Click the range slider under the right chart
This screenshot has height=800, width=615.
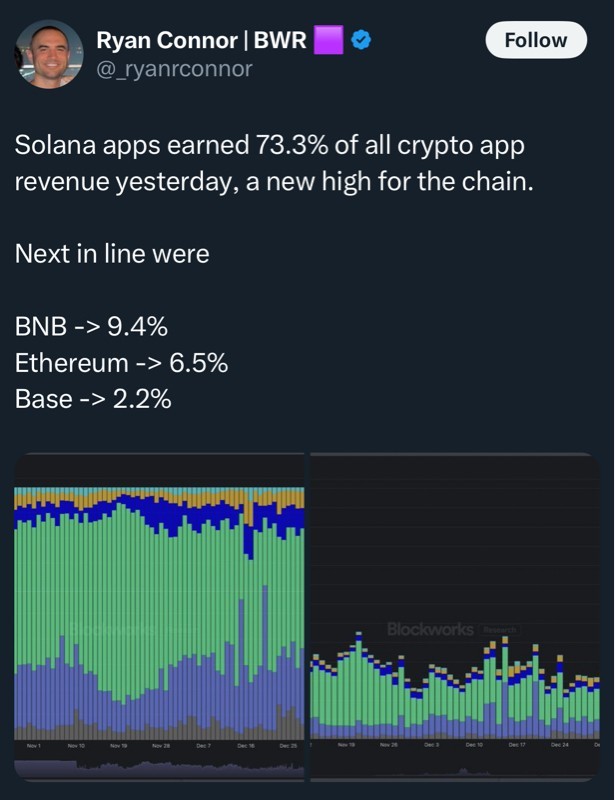(x=455, y=768)
